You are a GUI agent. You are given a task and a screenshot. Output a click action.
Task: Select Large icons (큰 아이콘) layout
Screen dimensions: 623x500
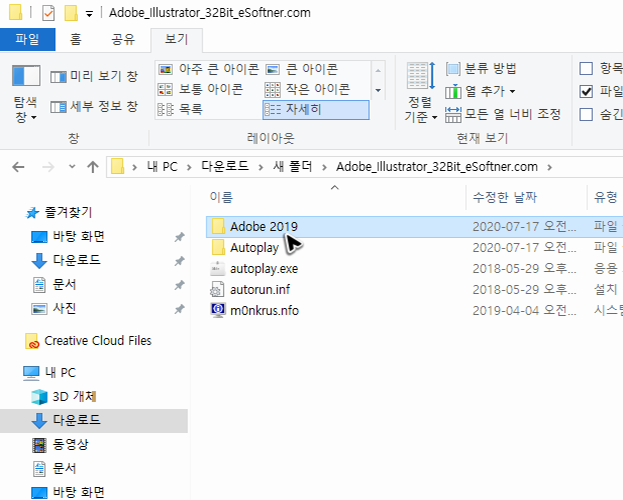[302, 69]
